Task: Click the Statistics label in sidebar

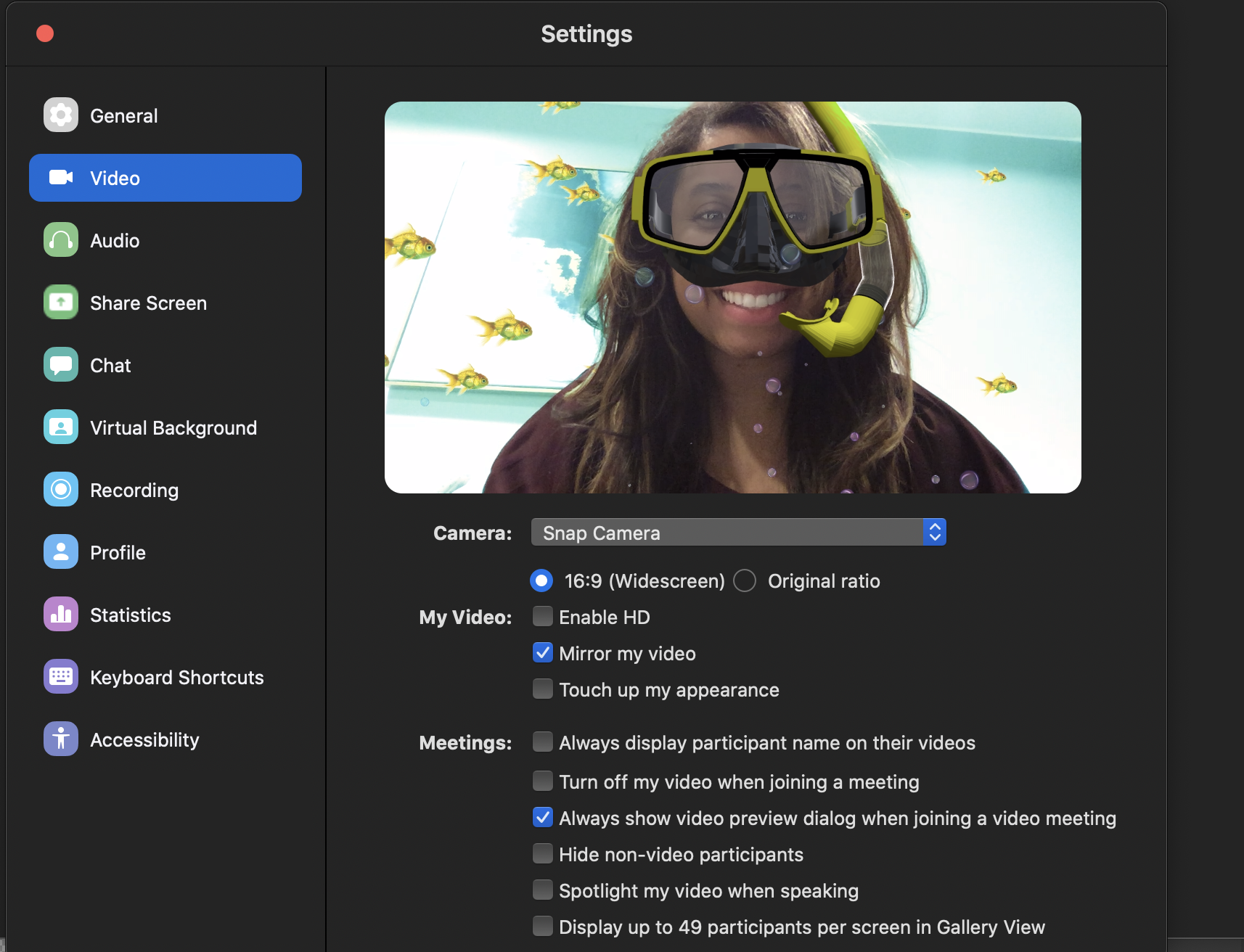Action: click(131, 615)
